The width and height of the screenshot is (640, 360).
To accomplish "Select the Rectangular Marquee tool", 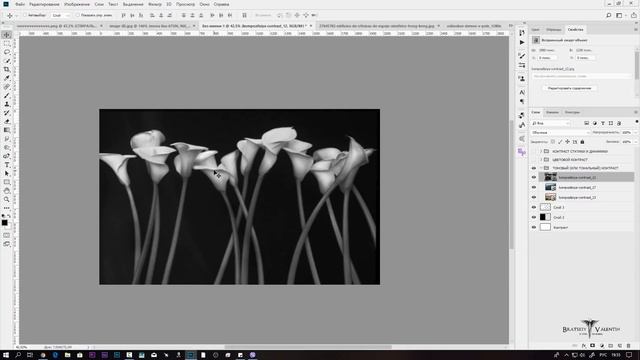I will 7,44.
